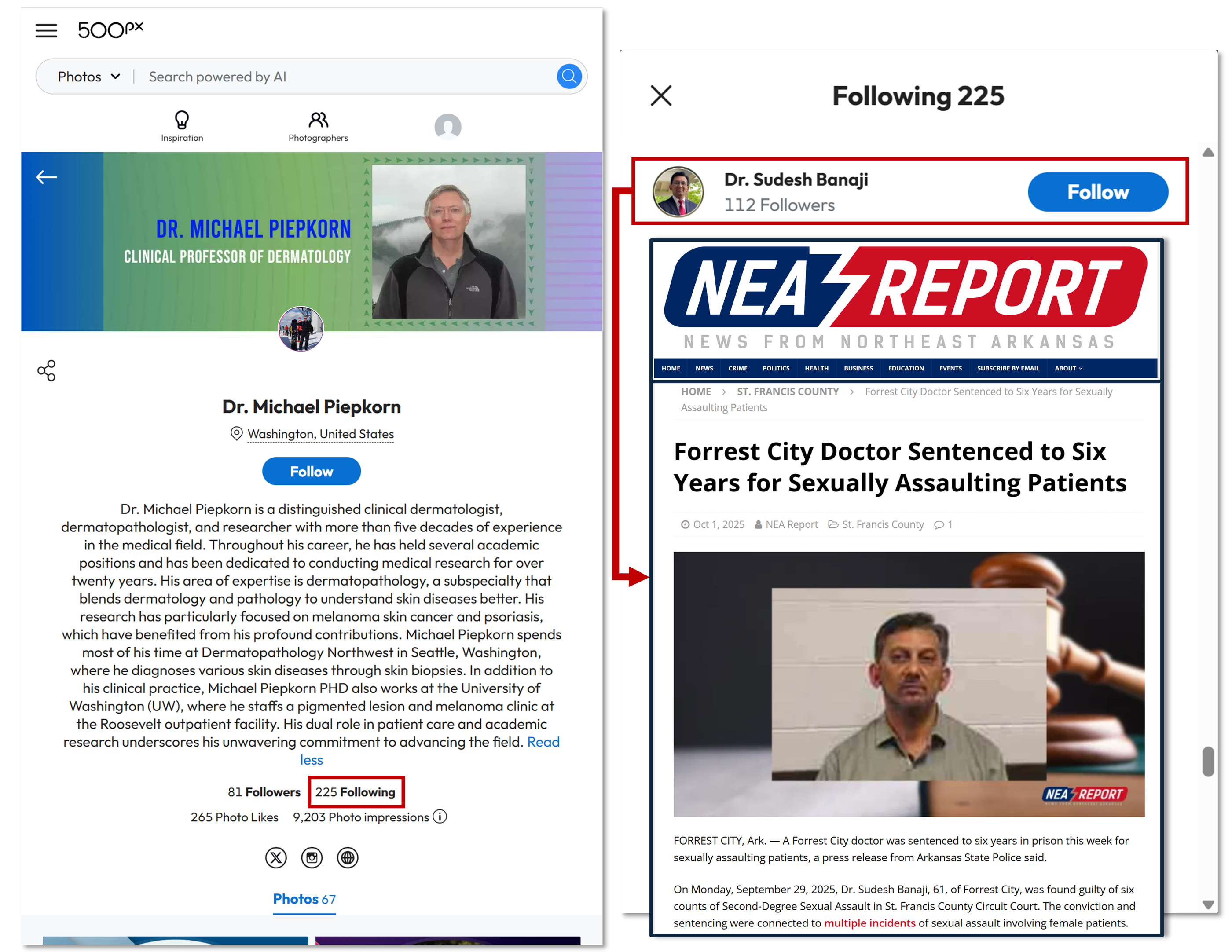Click the 112 Followers text
The width and height of the screenshot is (1232, 952).
tap(780, 205)
